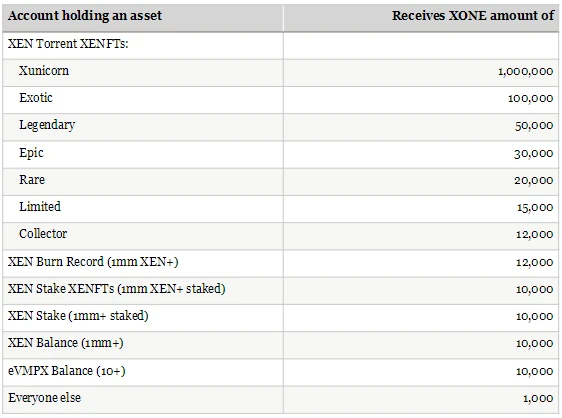Viewport: 562px width, 418px height.
Task: Click the 100,000 amount for Exotic
Action: [530, 99]
